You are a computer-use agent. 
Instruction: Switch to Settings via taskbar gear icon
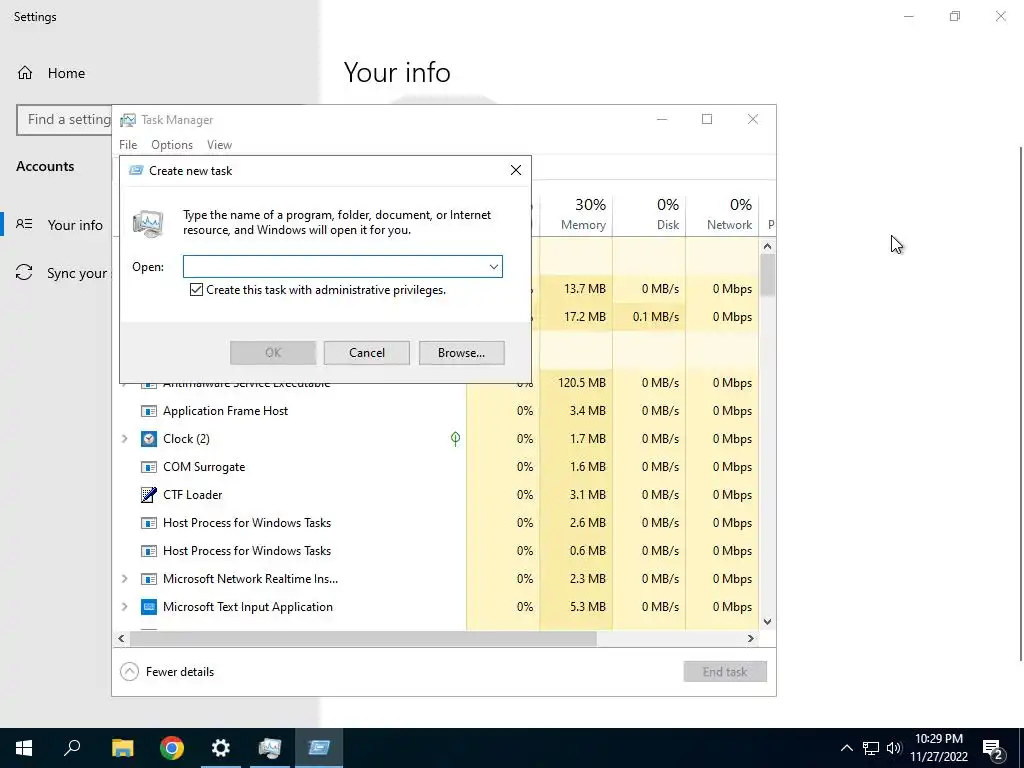pos(221,748)
